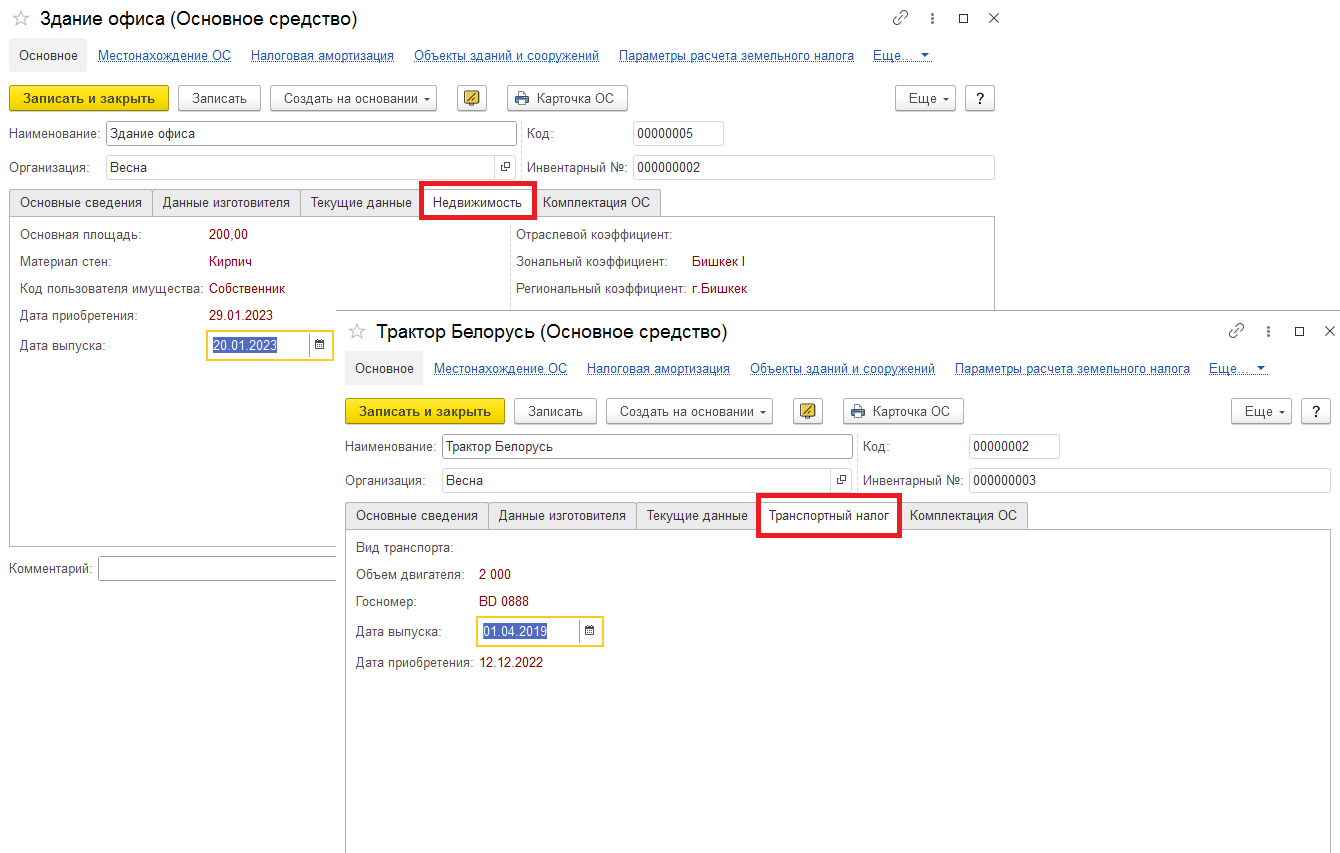Click Наименование field Здание офиса
Image resolution: width=1340 pixels, height=853 pixels.
click(x=311, y=134)
